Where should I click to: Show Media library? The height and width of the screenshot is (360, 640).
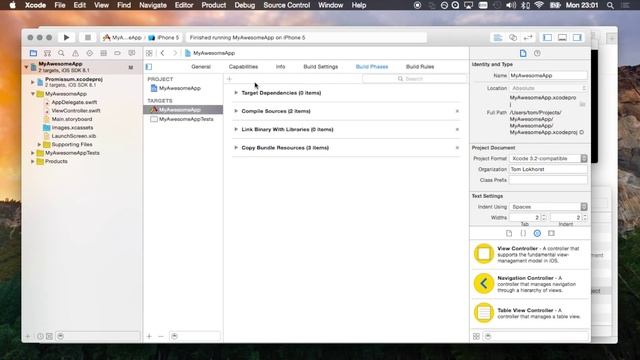551,233
